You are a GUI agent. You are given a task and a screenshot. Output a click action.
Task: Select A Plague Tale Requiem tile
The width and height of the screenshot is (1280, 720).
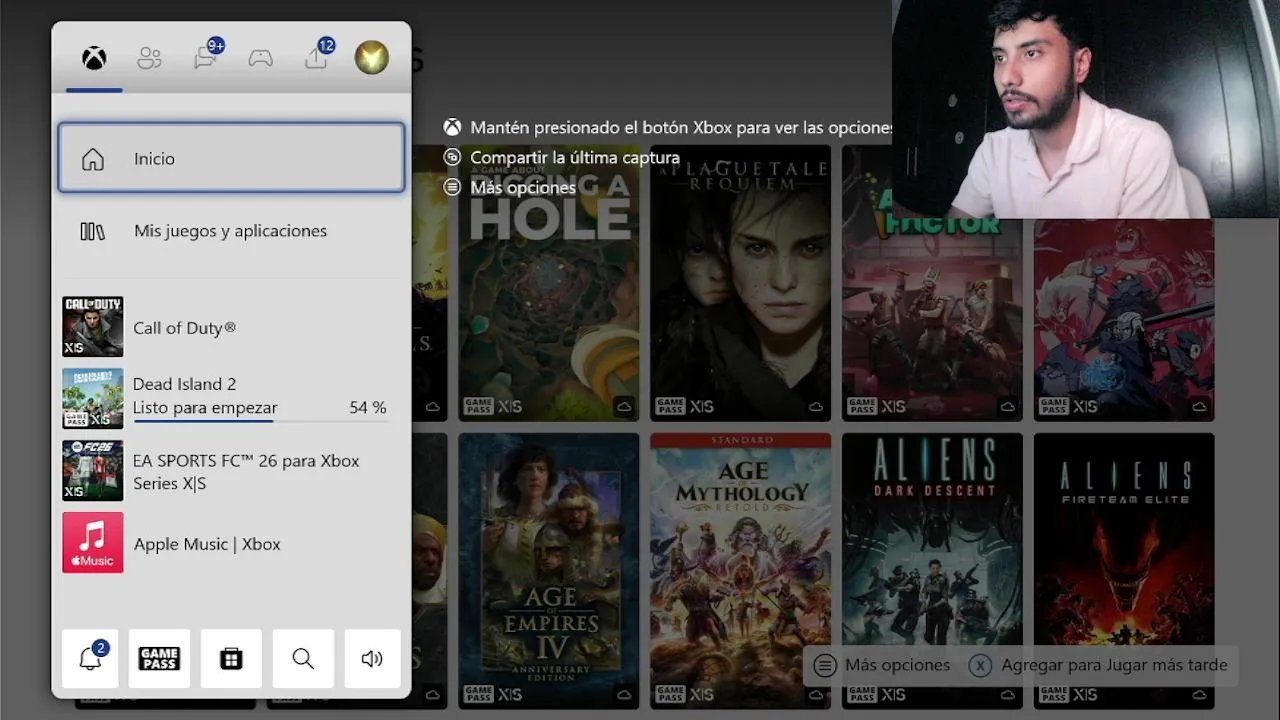[741, 283]
